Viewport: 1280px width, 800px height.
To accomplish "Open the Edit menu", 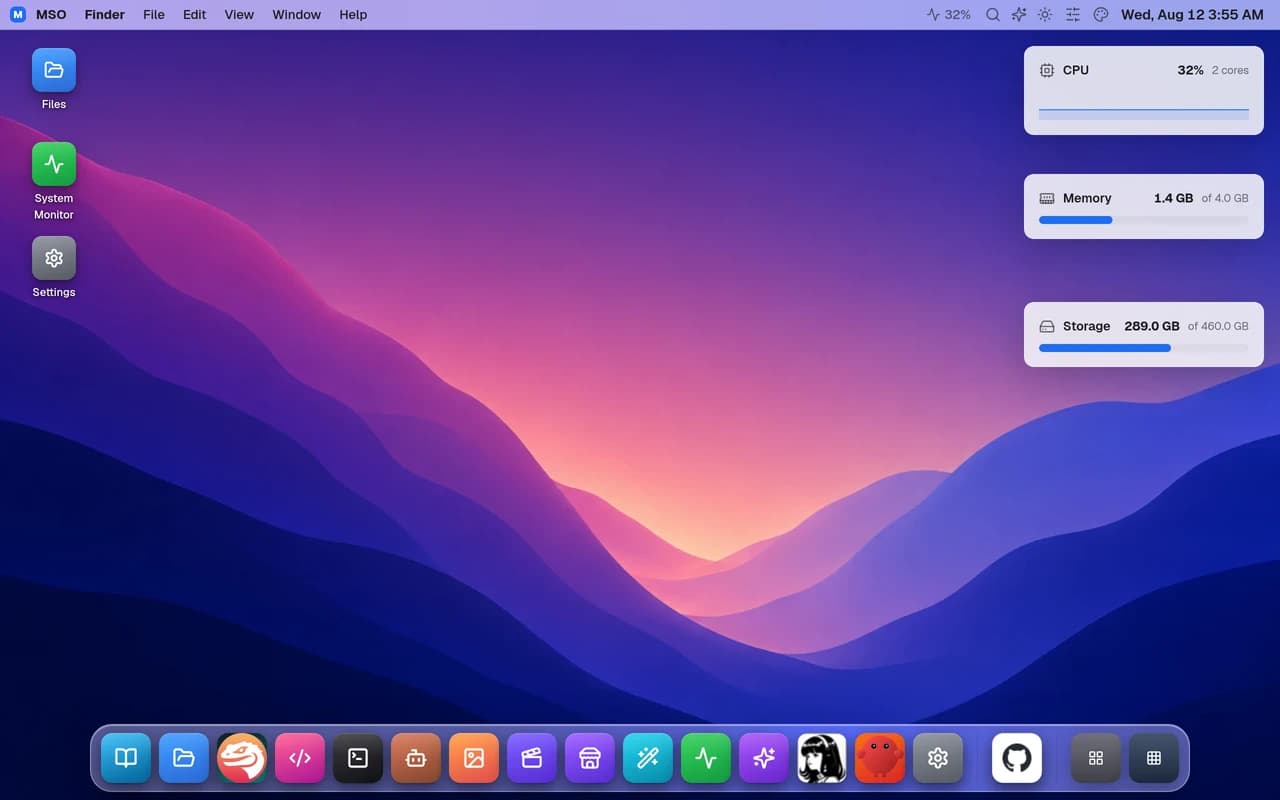I will (x=195, y=15).
